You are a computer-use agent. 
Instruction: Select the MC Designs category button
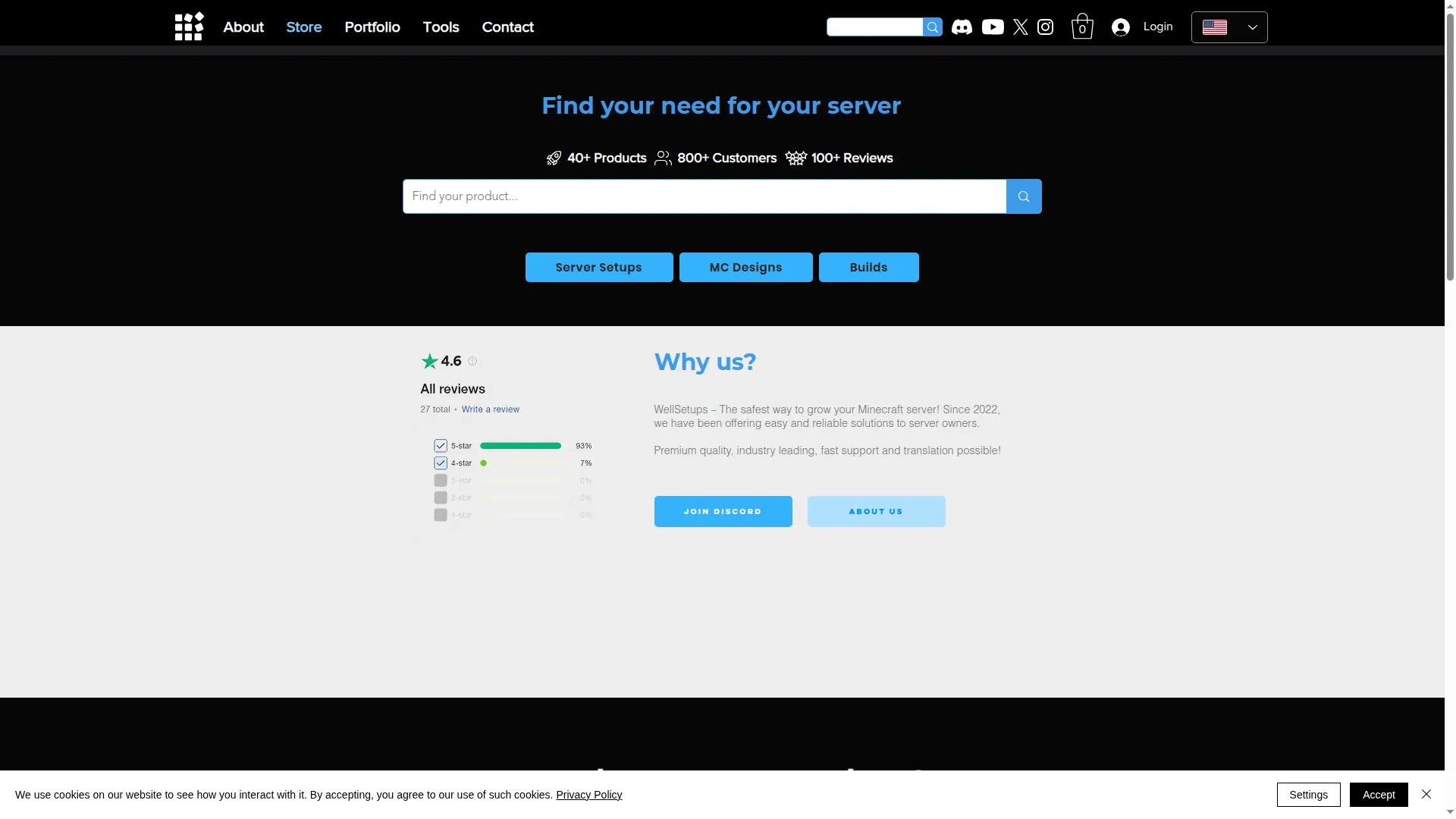pos(746,267)
